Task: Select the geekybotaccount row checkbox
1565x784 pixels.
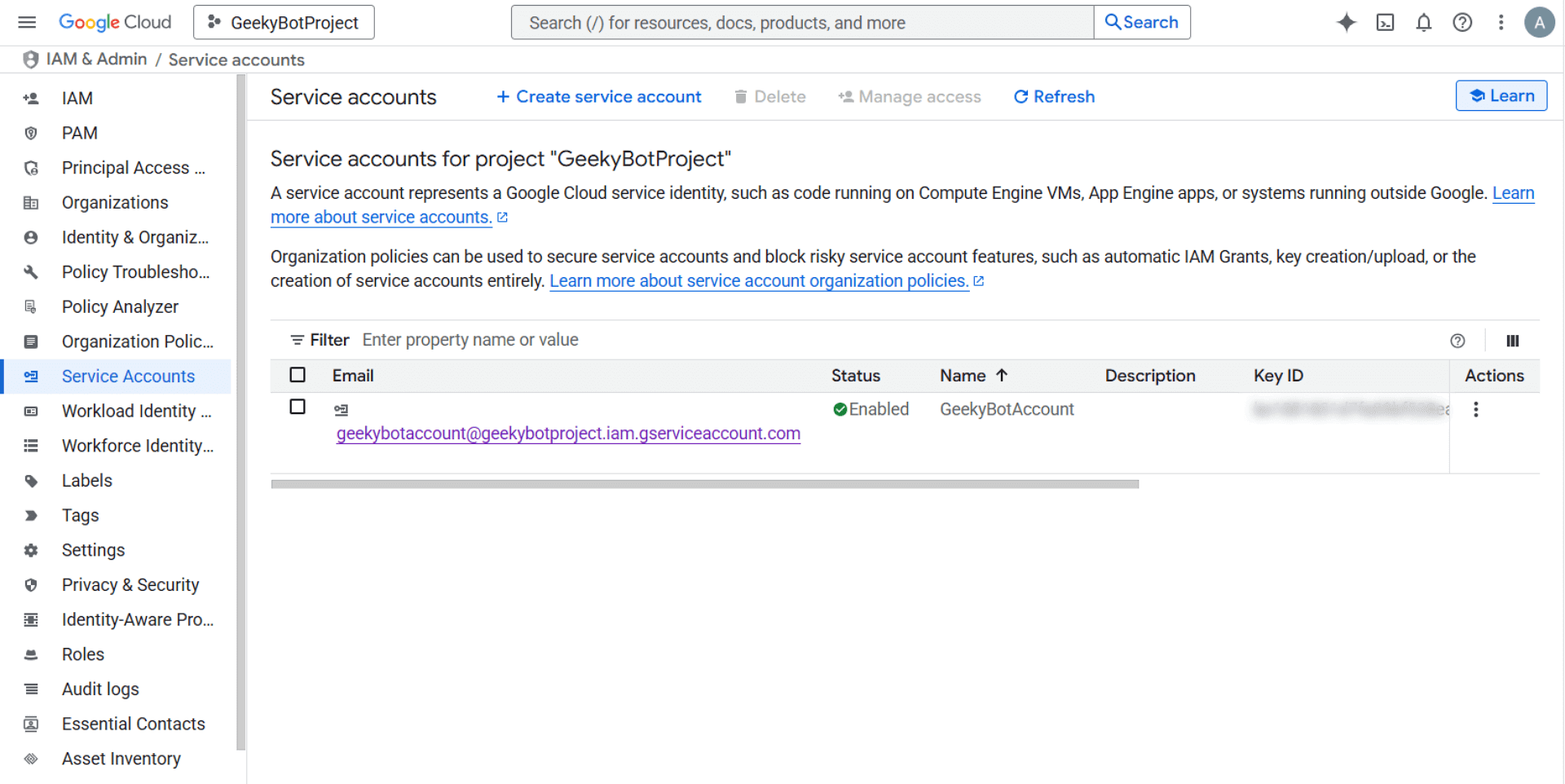Action: 298,407
